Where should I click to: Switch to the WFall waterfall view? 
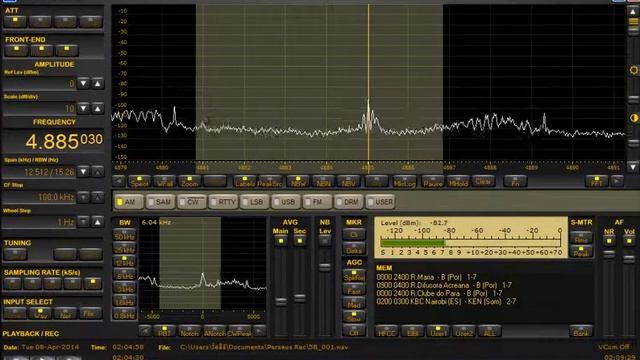(x=164, y=181)
